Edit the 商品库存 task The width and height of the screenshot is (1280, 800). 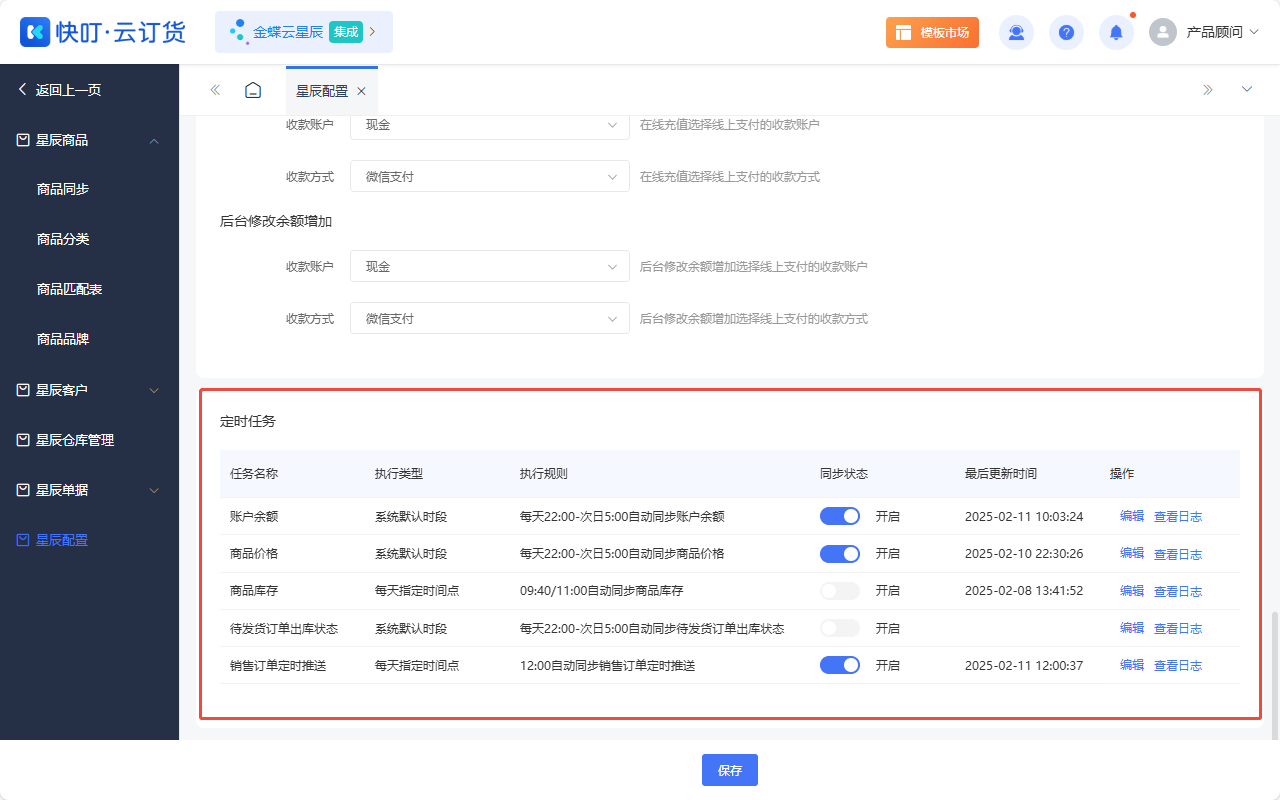point(1132,590)
